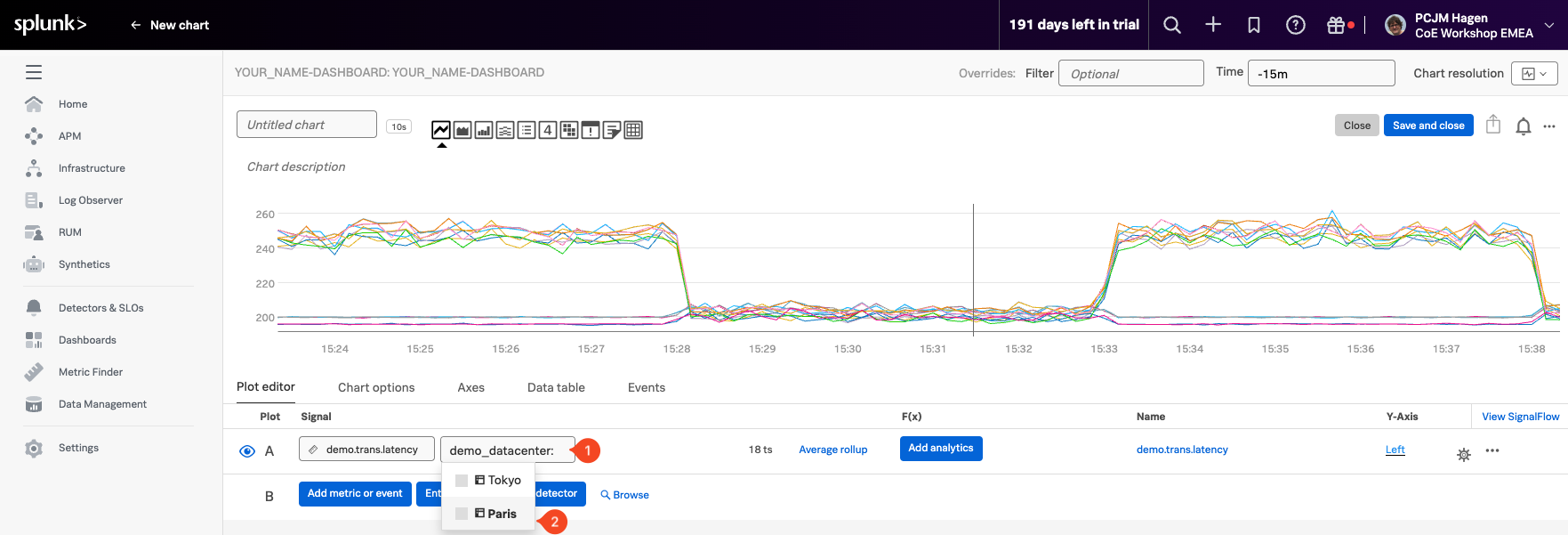Toggle visibility eye for plot A
The width and height of the screenshot is (1568, 535).
click(247, 451)
